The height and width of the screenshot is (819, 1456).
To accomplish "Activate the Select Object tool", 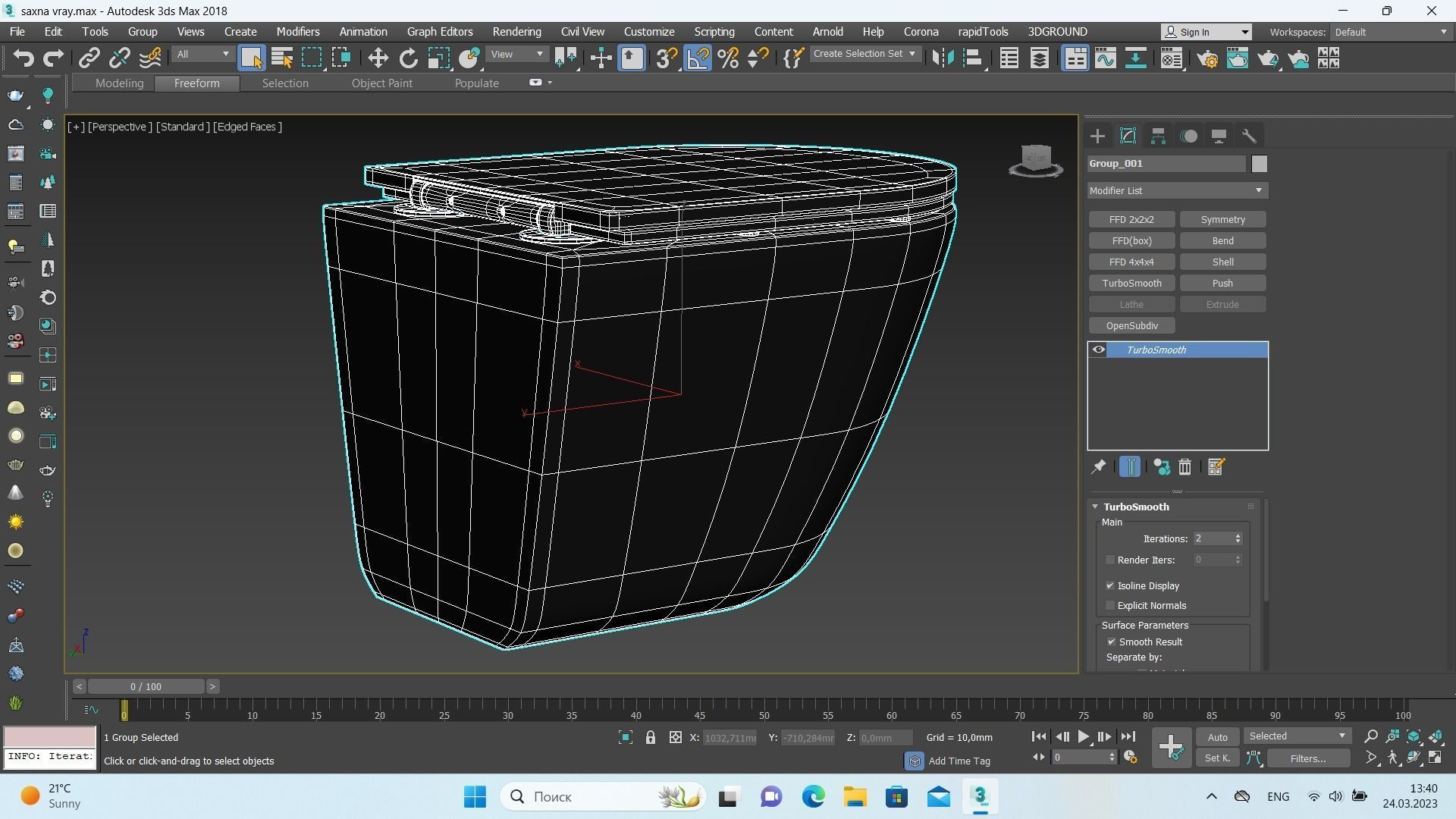I will click(251, 58).
